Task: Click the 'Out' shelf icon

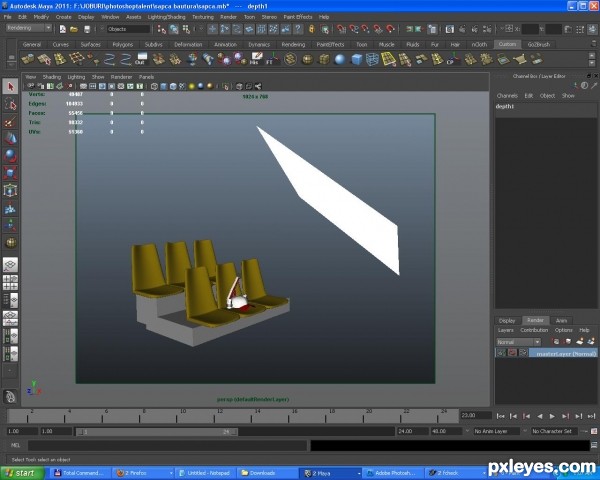Action: coord(140,59)
